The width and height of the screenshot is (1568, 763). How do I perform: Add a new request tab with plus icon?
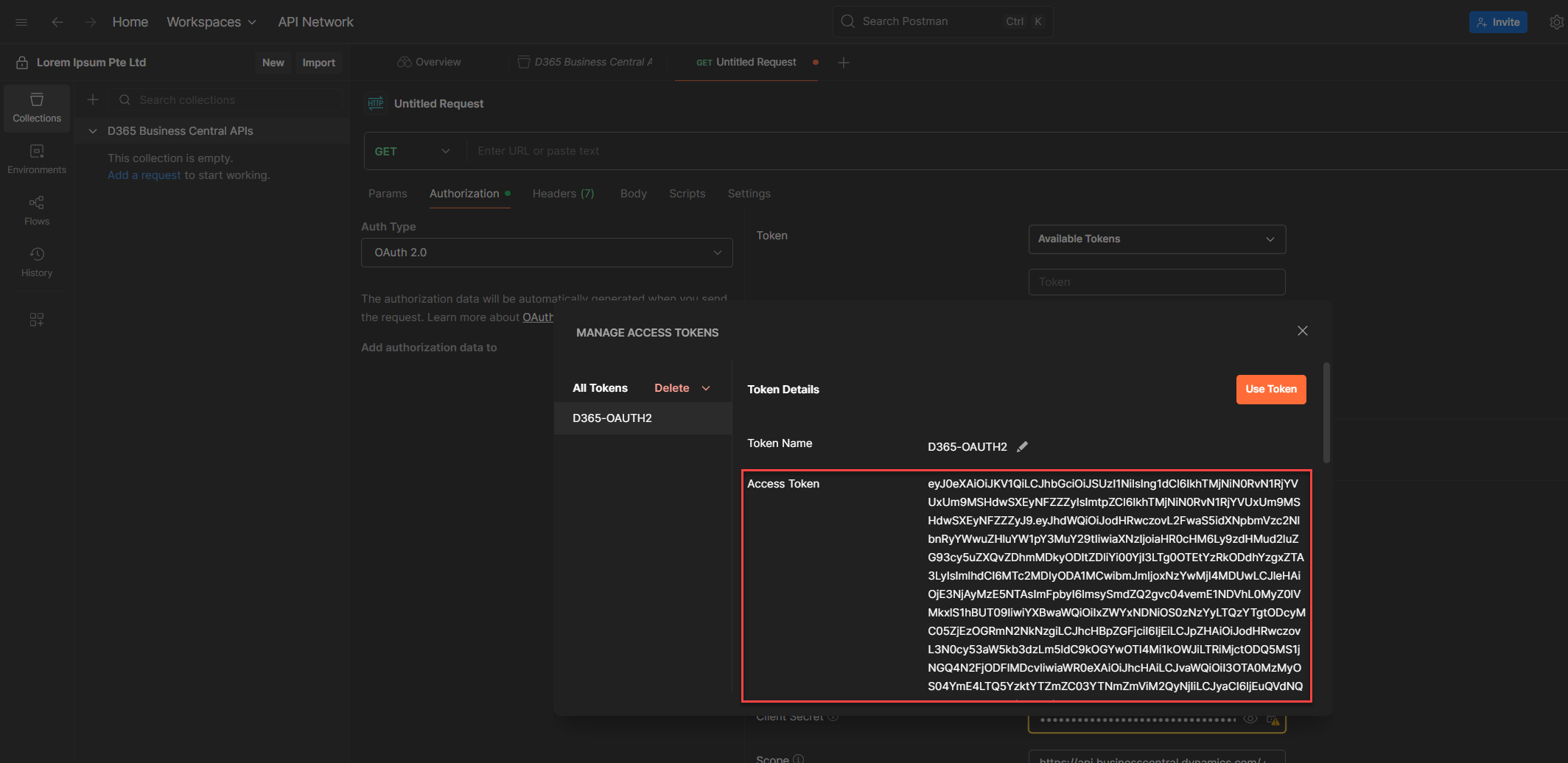(x=844, y=63)
